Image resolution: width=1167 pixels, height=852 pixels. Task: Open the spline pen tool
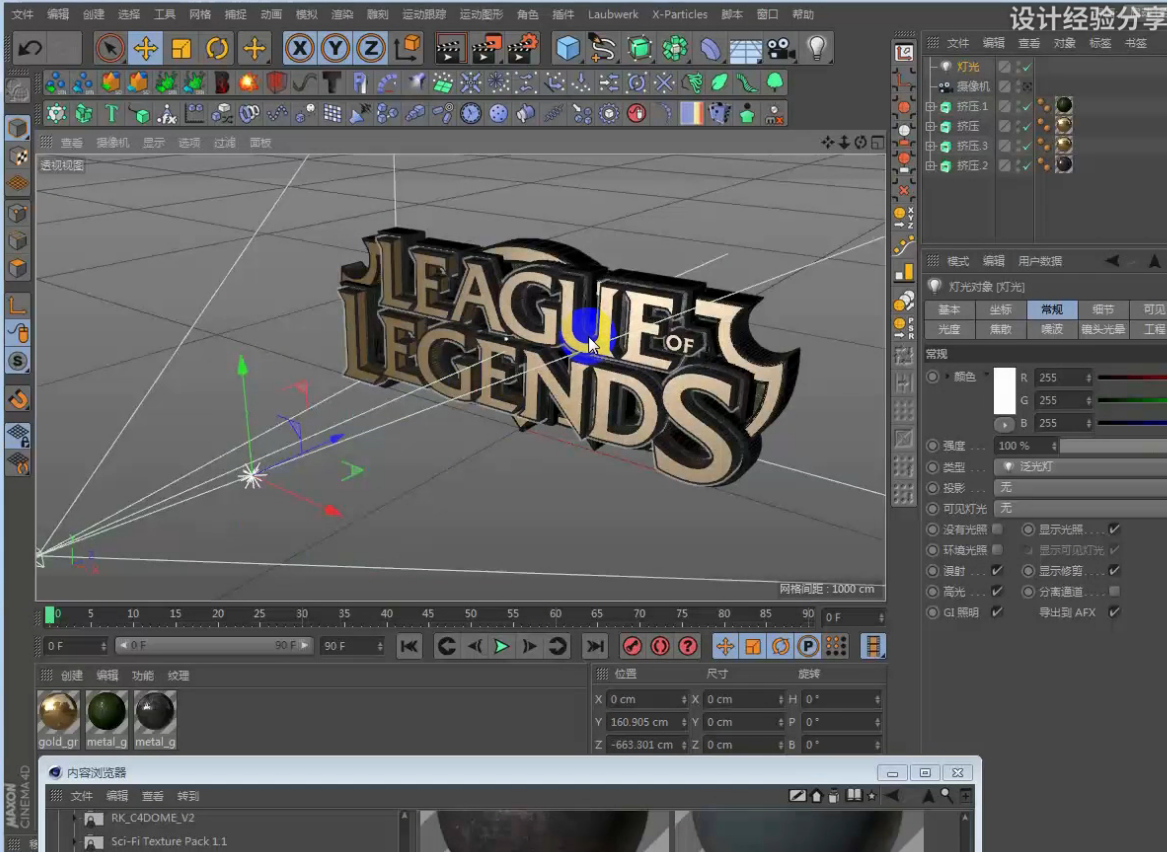pyautogui.click(x=603, y=48)
